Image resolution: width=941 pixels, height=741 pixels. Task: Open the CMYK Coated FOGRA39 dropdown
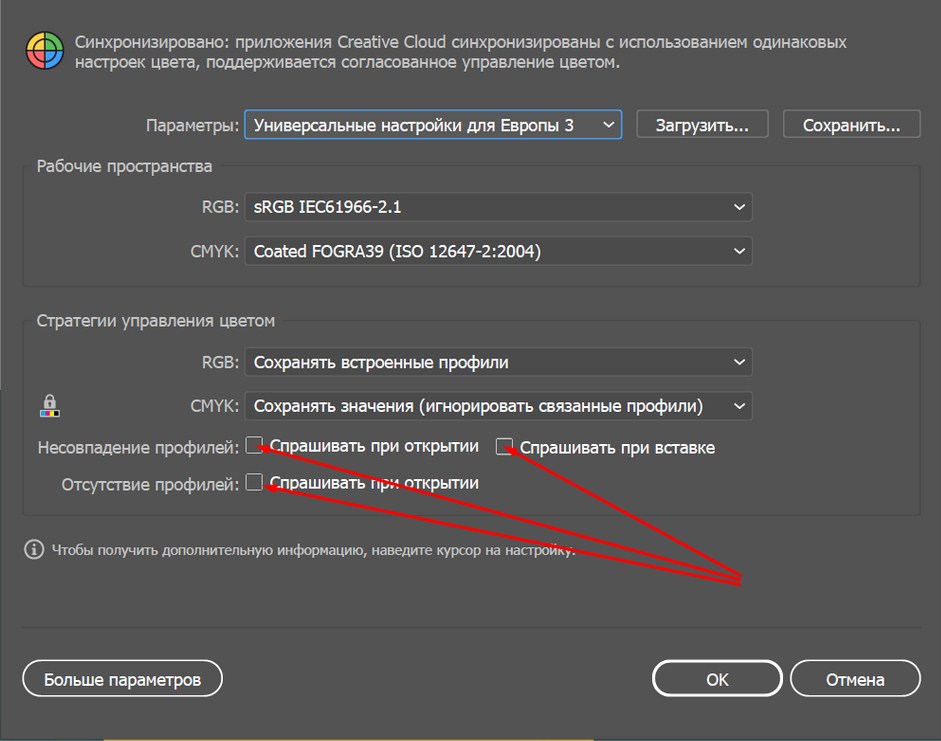tap(498, 251)
